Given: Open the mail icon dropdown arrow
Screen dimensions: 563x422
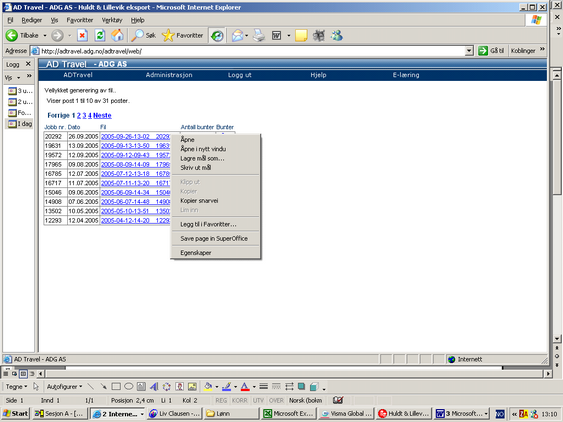Looking at the screenshot, I should coord(247,36).
